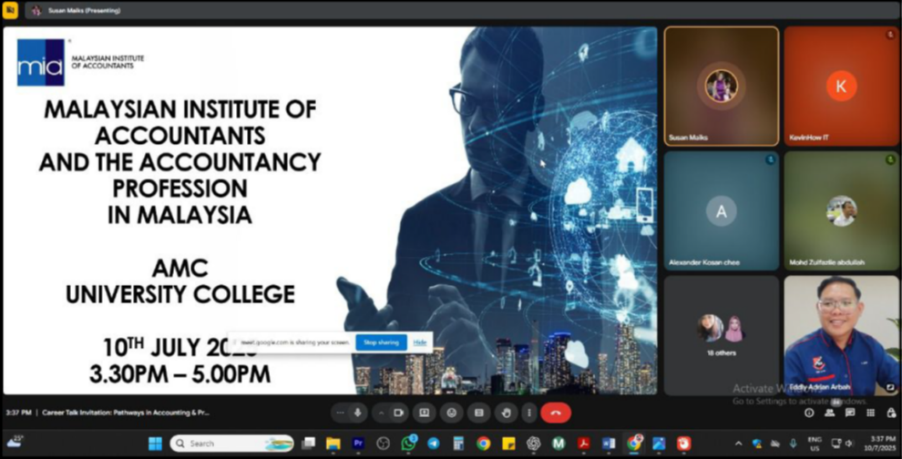This screenshot has height=459, width=902.
Task: Open Sticky Notes from taskbar
Action: [509, 443]
